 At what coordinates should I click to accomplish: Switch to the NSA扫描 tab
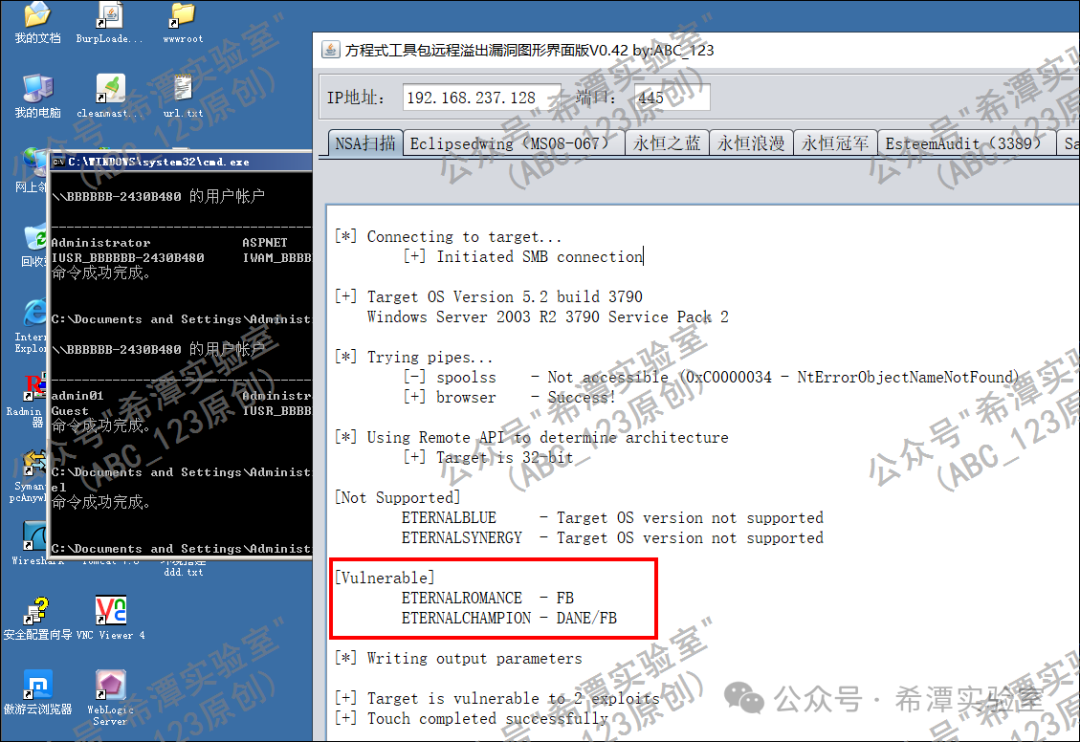(x=365, y=143)
